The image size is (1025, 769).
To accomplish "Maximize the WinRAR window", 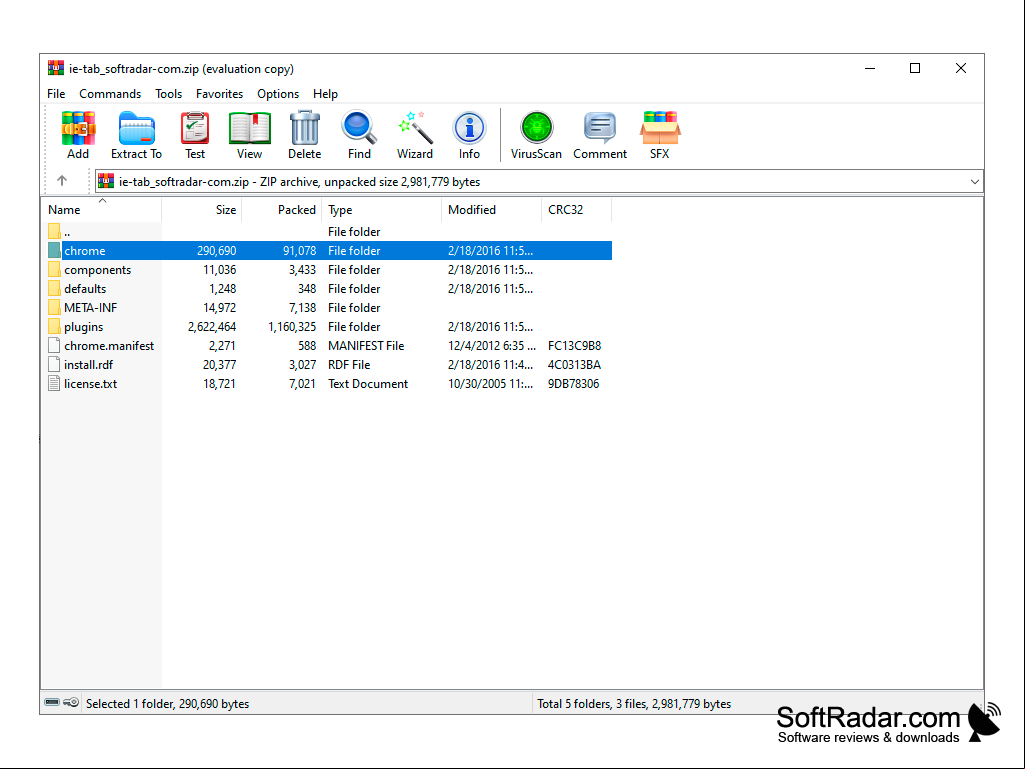I will [915, 68].
